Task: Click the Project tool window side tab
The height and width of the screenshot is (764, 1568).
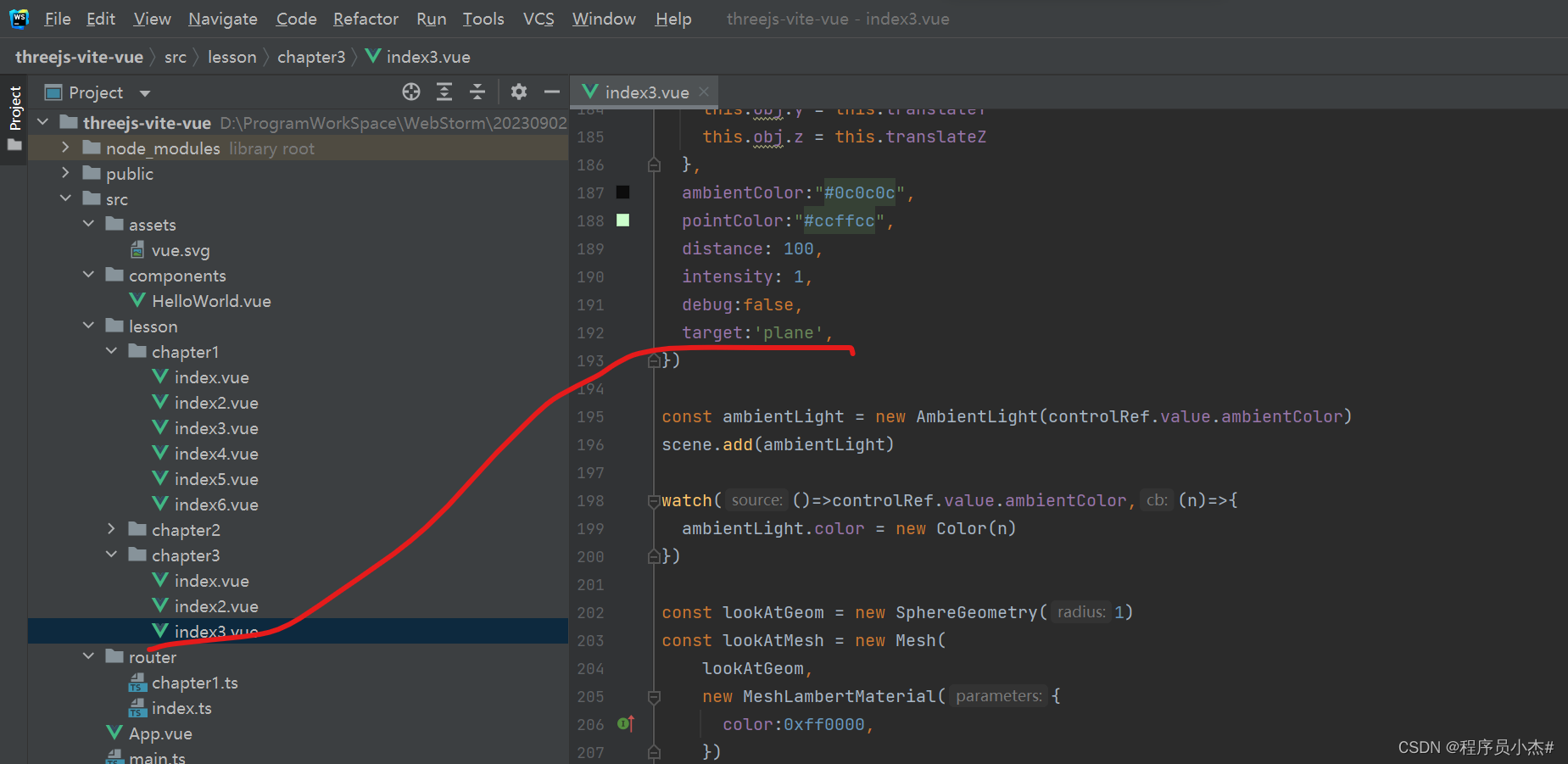Action: (x=14, y=109)
